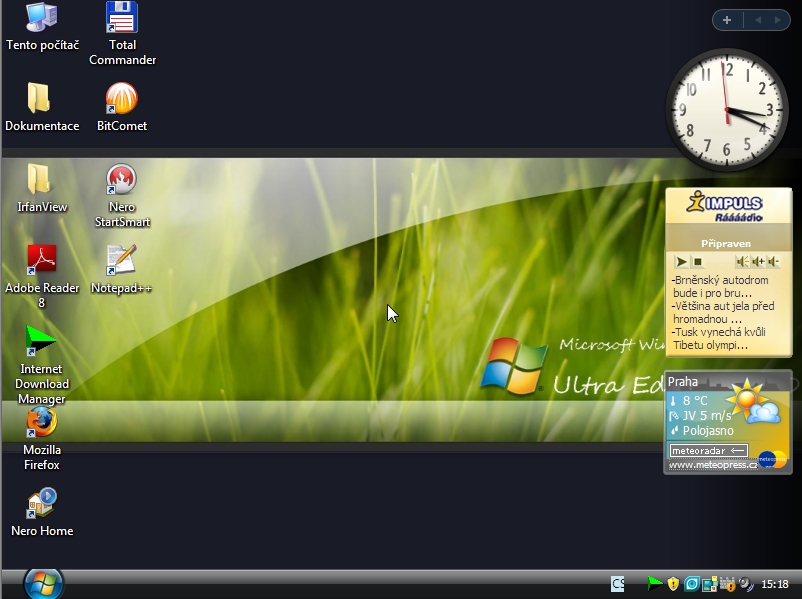This screenshot has height=599, width=802.
Task: Go to the previous sidebar gadget page
Action: point(758,20)
